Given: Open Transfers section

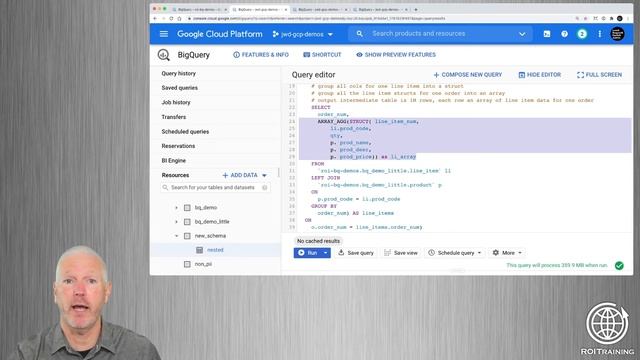Looking at the screenshot, I should (173, 117).
